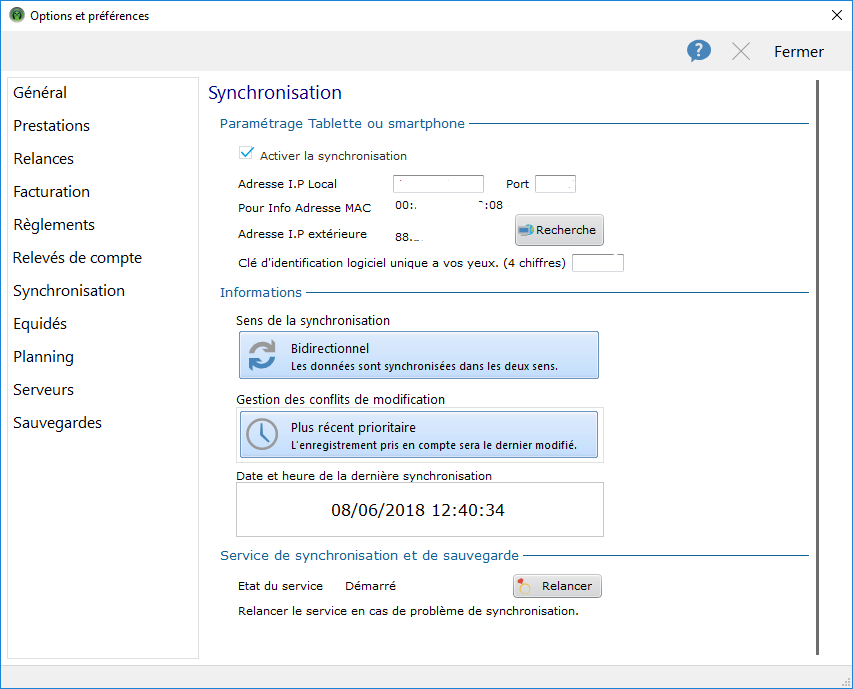Click the window resize grip in corner
The width and height of the screenshot is (853, 689).
pos(846,682)
